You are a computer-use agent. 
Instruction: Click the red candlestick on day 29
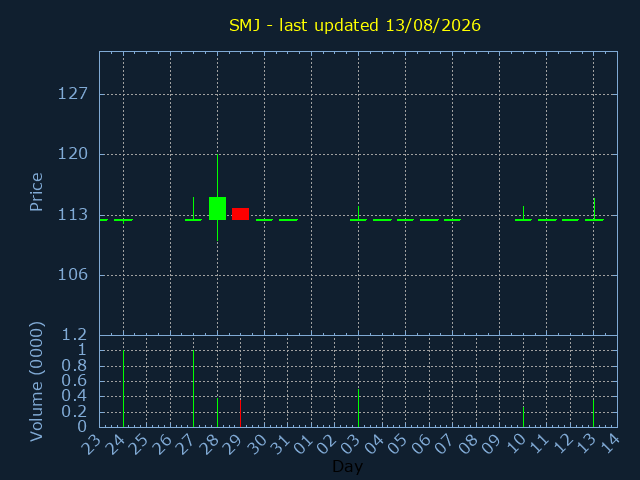(240, 214)
